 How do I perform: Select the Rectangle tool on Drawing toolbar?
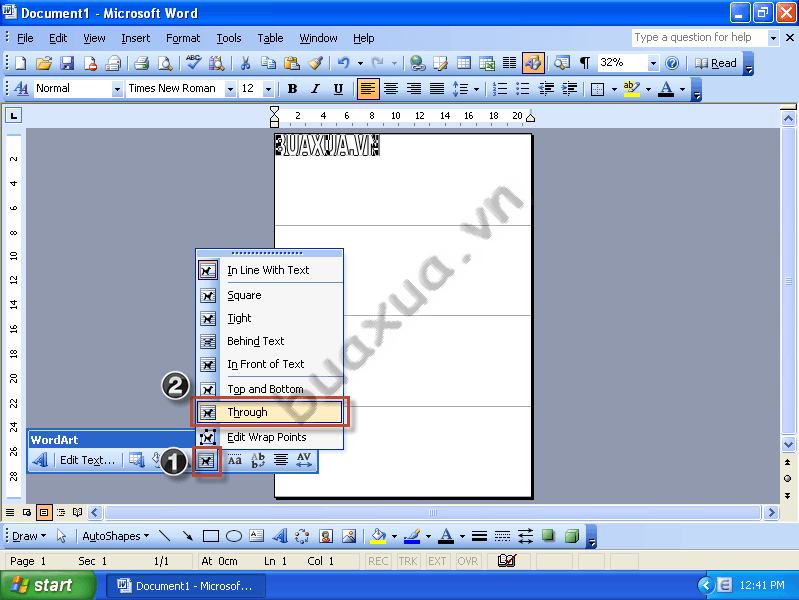click(x=210, y=536)
